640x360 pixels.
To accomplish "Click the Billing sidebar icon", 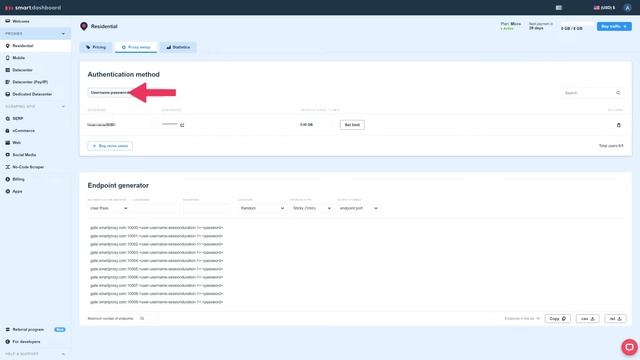I will 7,179.
